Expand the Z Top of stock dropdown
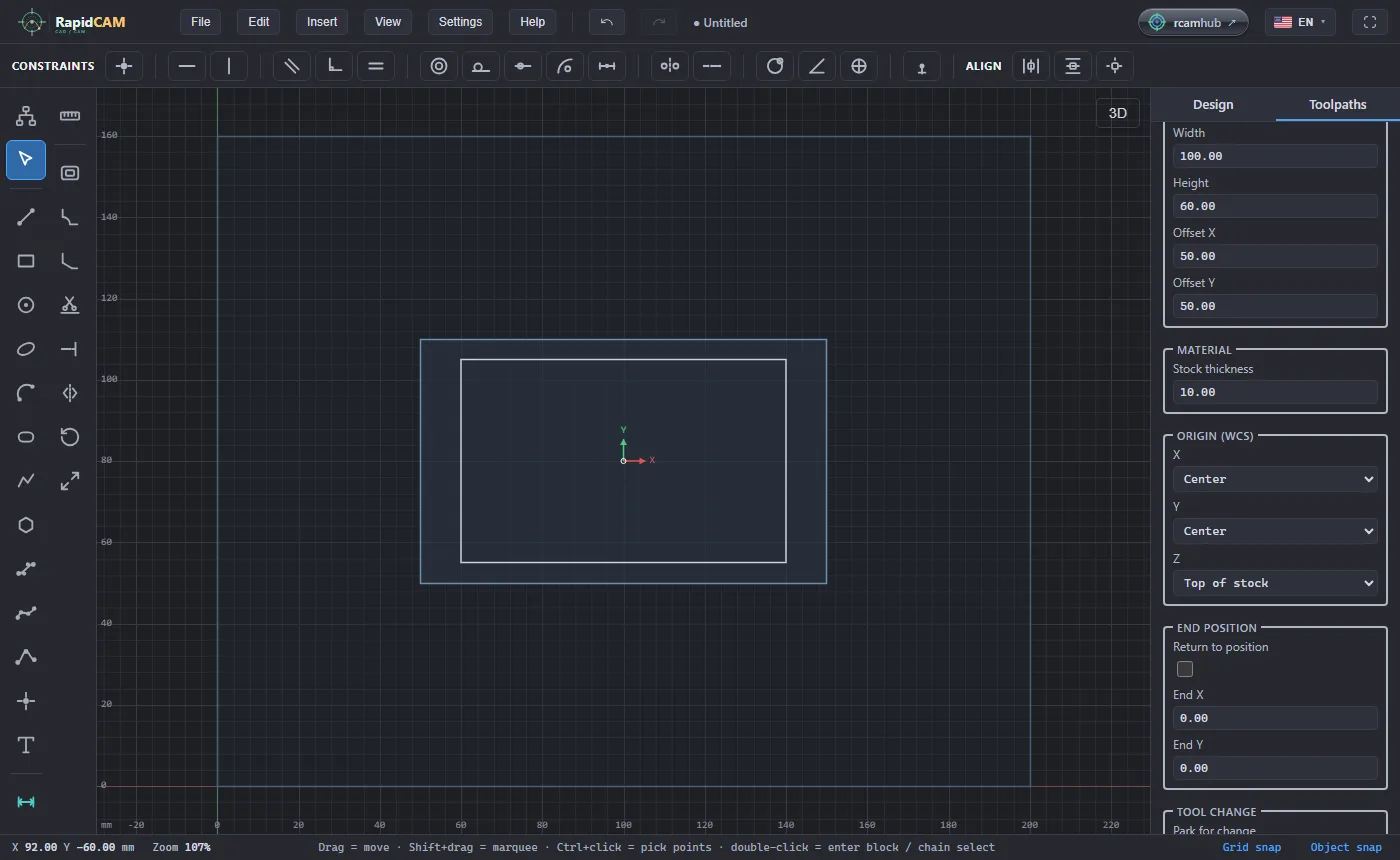 point(1275,583)
